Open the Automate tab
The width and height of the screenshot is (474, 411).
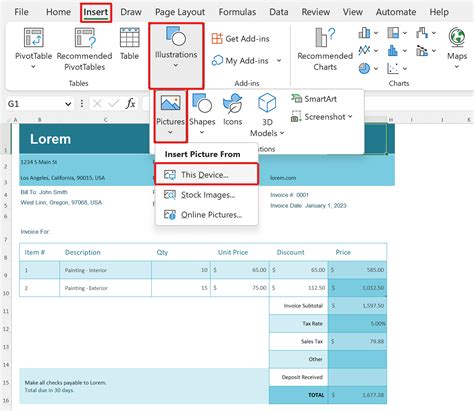[x=396, y=12]
